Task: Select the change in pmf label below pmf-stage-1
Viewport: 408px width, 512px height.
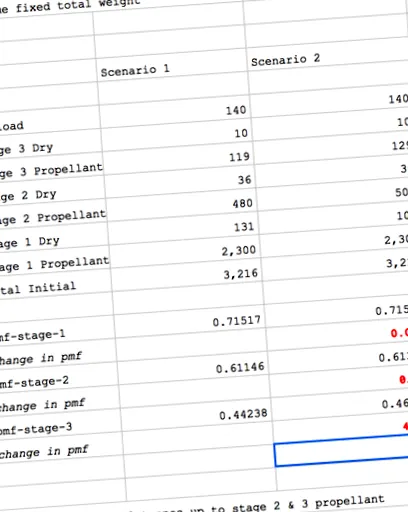Action: pos(40,358)
